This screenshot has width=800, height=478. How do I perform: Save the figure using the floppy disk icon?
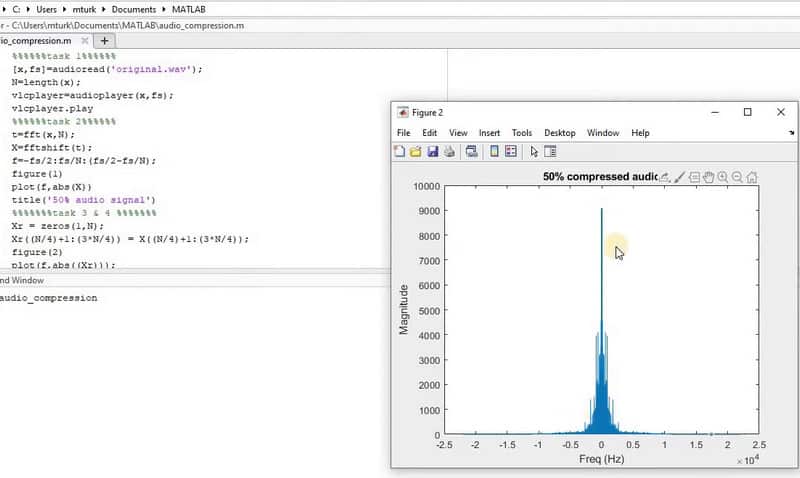[433, 152]
